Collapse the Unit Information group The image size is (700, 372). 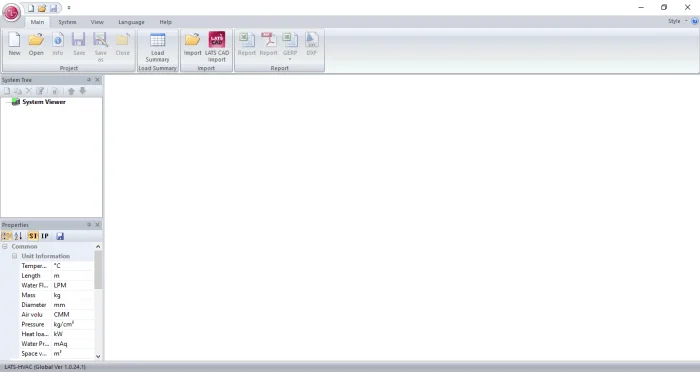[14, 256]
